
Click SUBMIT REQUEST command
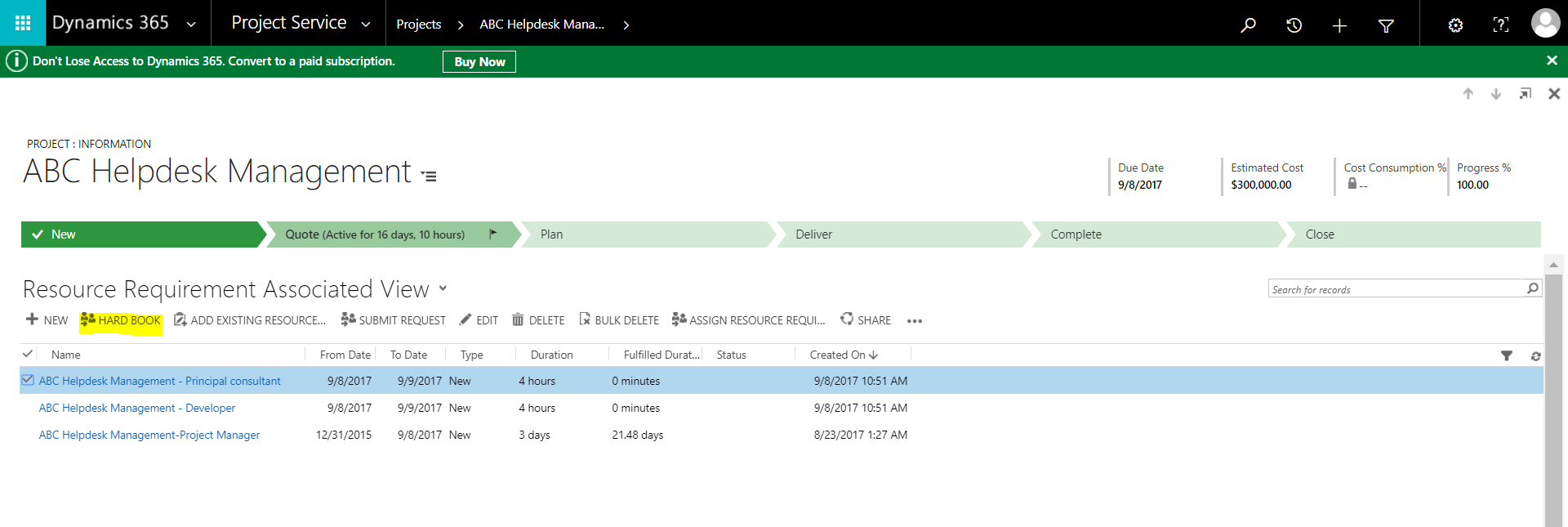point(394,320)
